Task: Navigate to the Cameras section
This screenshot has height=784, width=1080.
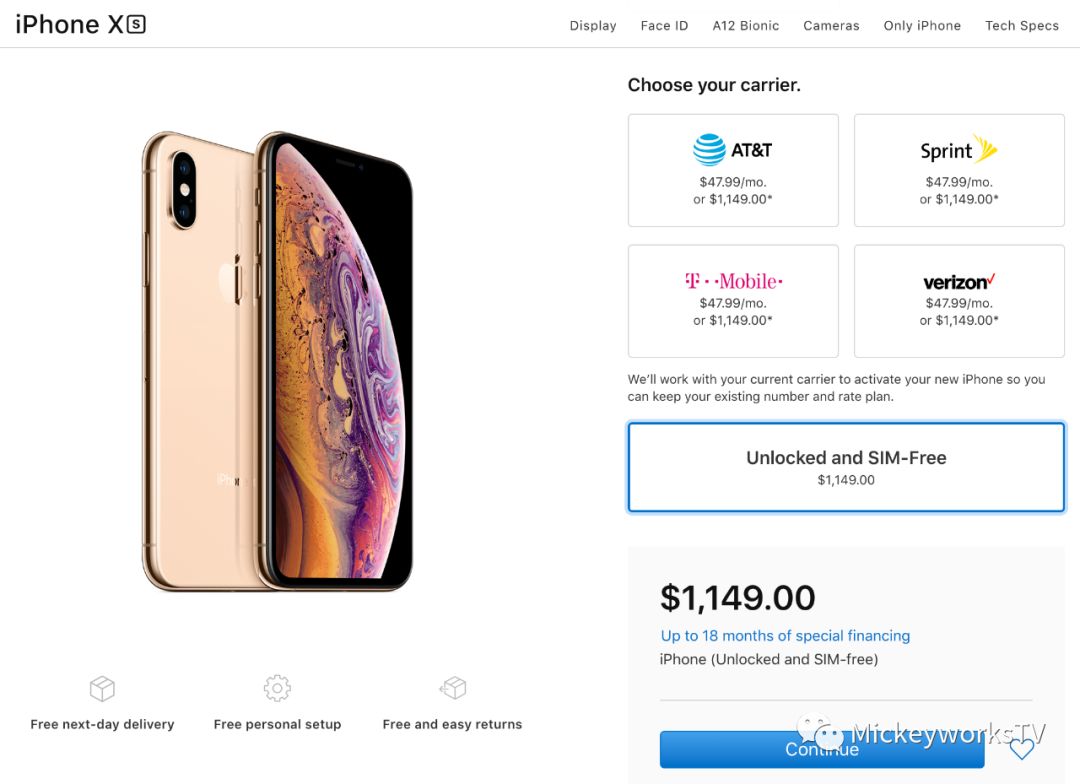Action: click(x=831, y=25)
